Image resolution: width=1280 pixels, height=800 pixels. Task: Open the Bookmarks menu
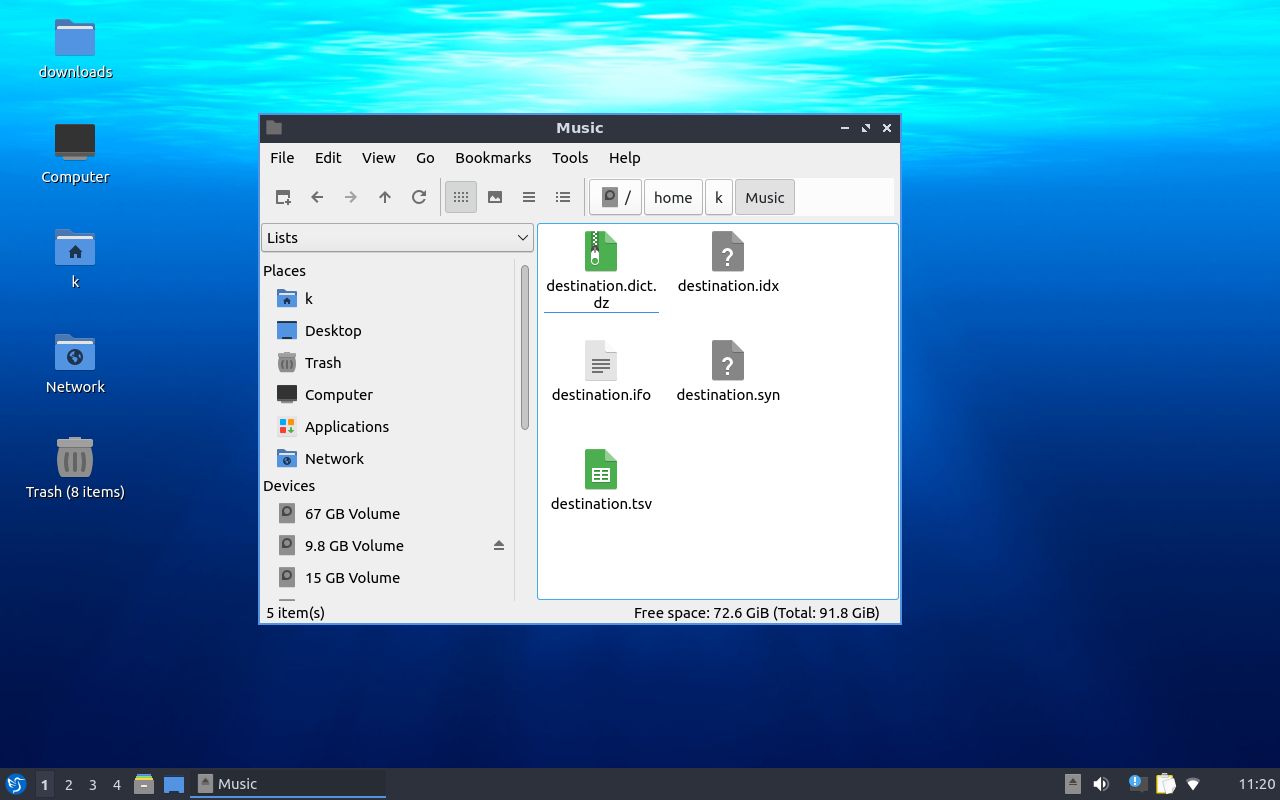tap(493, 157)
